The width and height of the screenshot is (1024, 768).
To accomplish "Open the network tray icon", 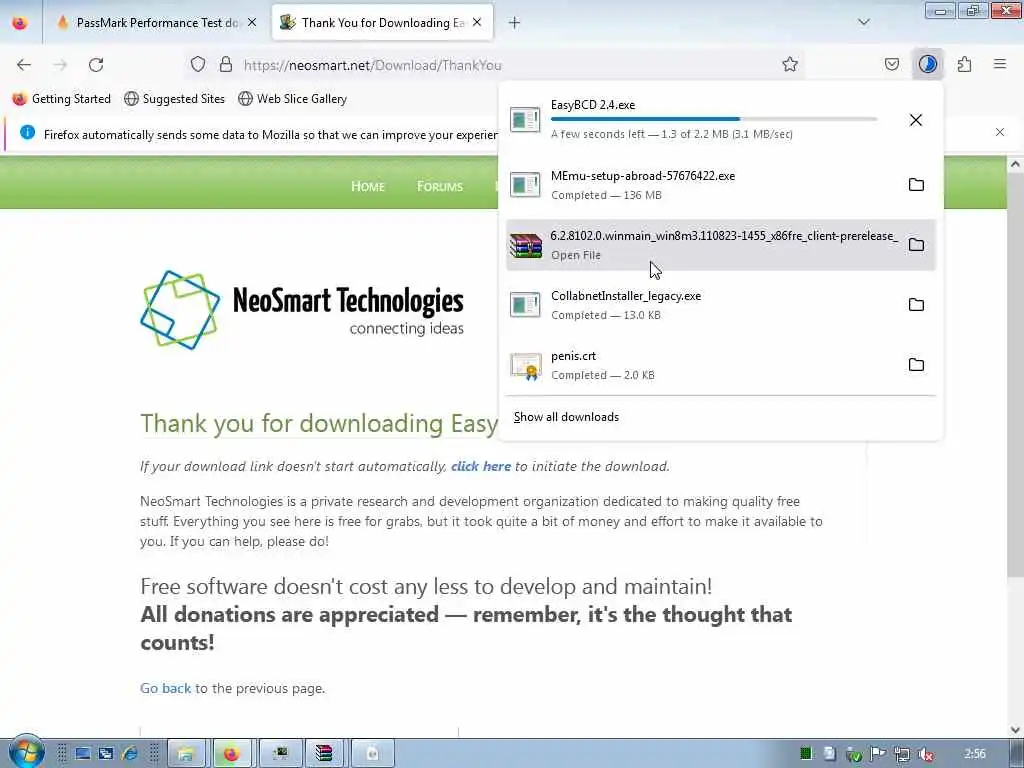I will (x=902, y=754).
